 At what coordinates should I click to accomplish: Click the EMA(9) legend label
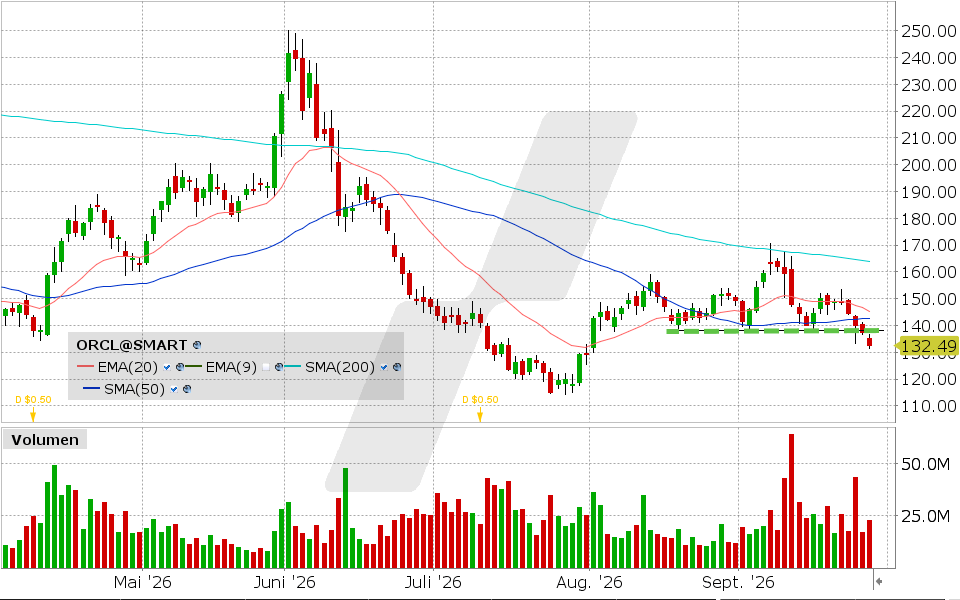(231, 367)
